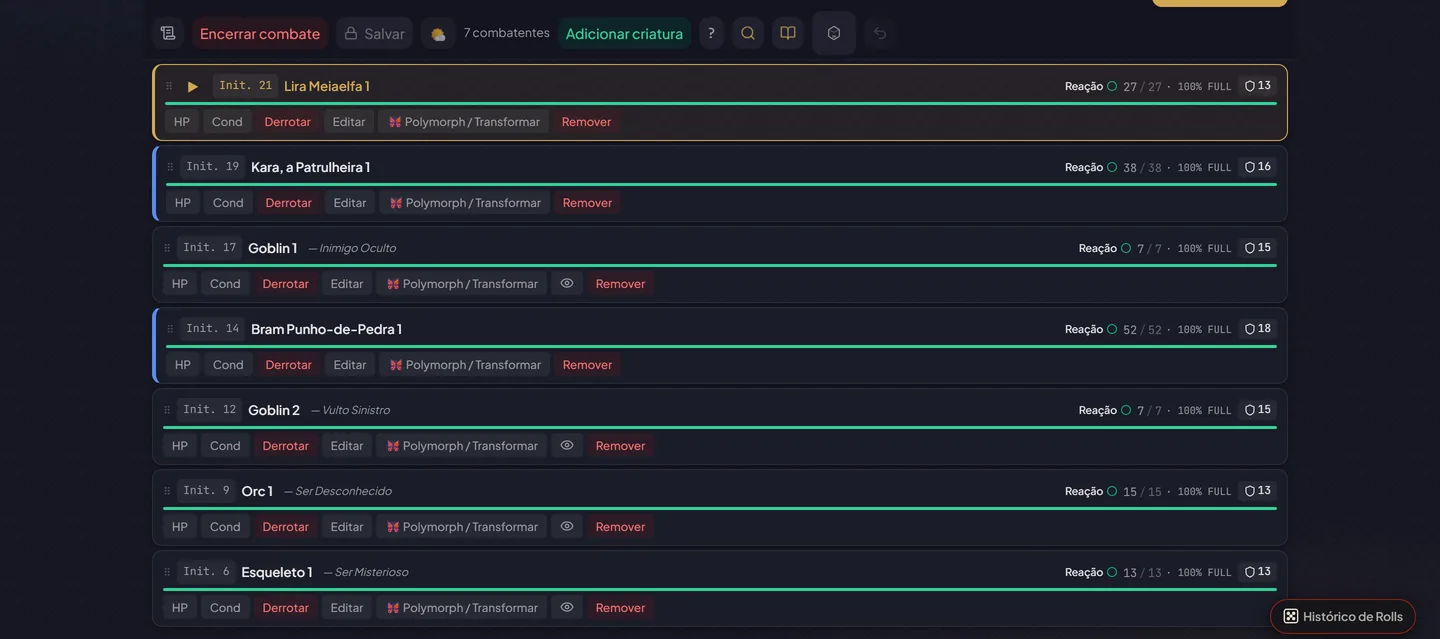
Task: Open the rulebook with the book icon
Action: (788, 33)
